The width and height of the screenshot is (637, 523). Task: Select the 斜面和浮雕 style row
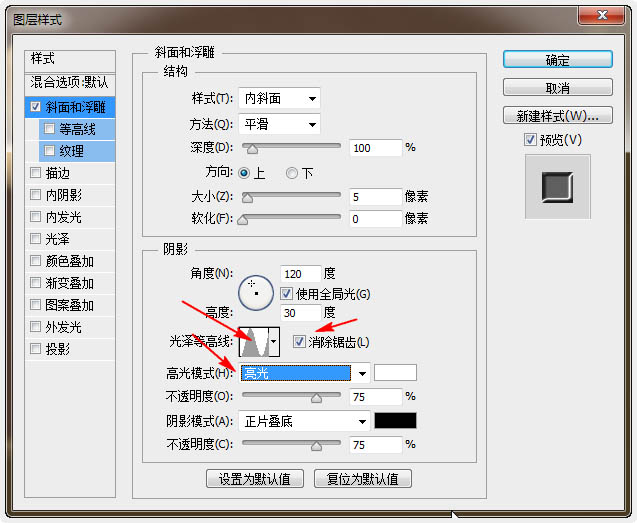tap(70, 107)
